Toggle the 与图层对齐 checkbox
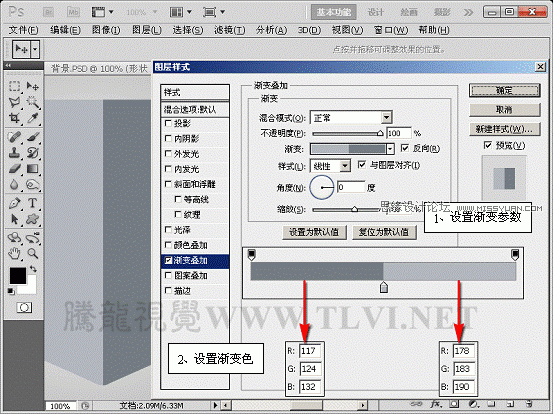 (x=361, y=164)
